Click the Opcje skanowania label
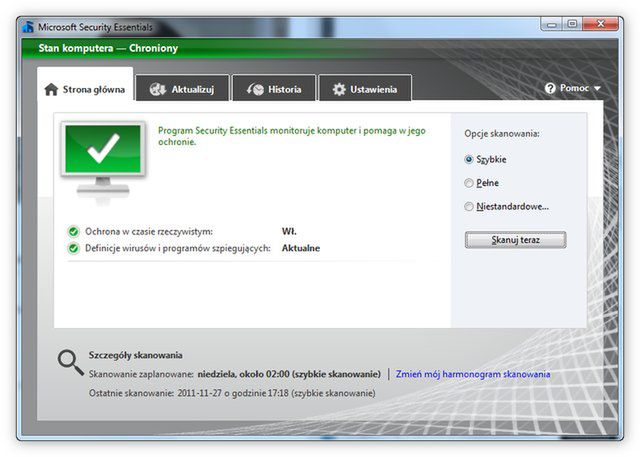The height and width of the screenshot is (457, 640). (502, 134)
